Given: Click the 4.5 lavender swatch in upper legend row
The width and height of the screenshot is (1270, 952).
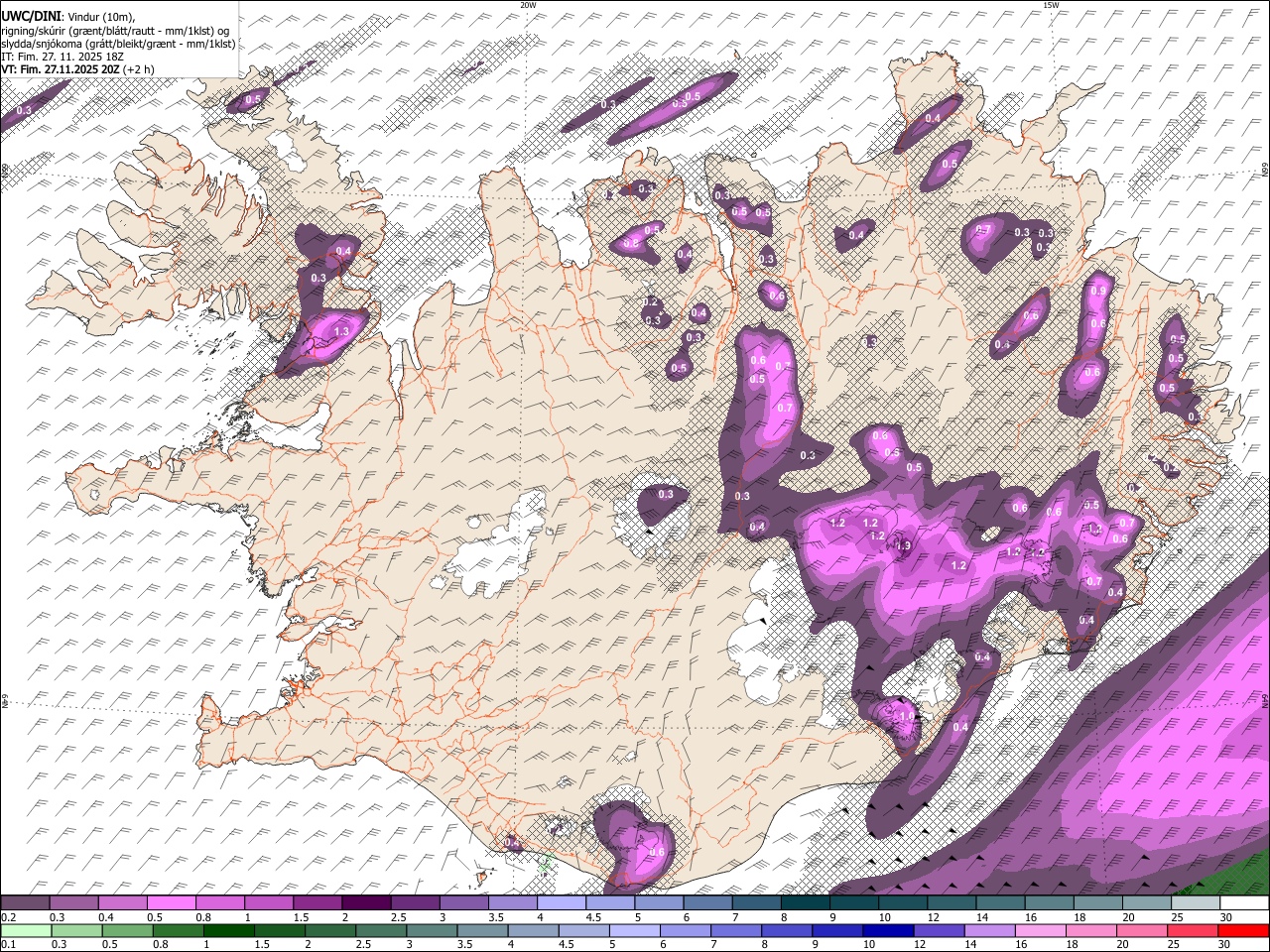Looking at the screenshot, I should 609,903.
